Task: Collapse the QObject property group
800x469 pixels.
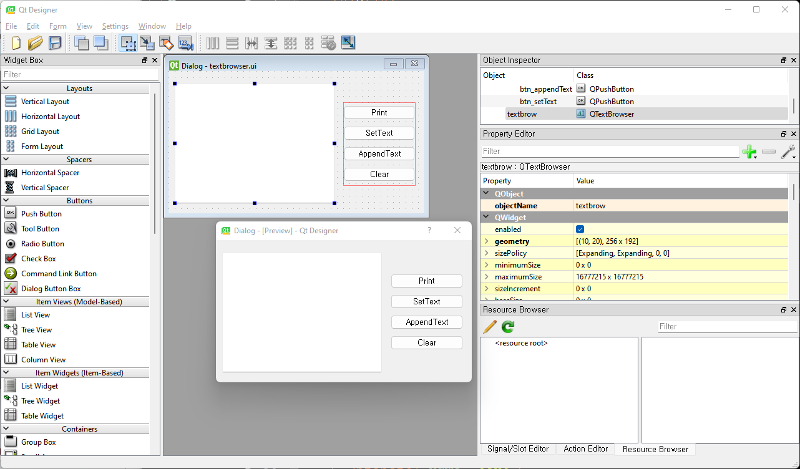Action: [486, 193]
